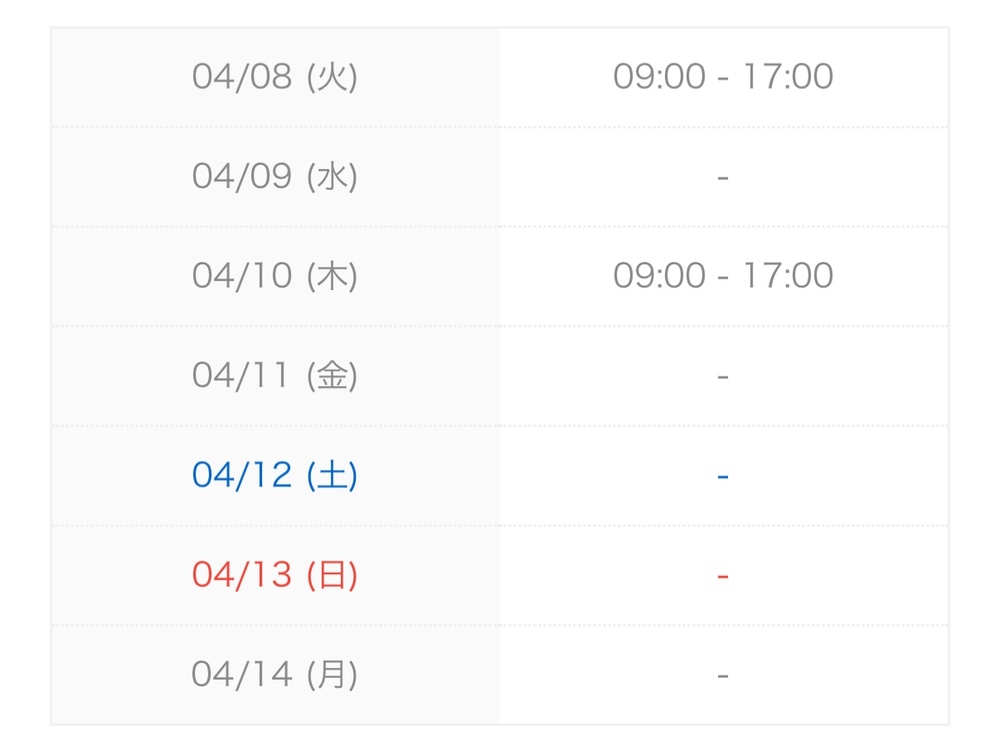Click the 17:00 end time on 04/08
This screenshot has width=1000, height=750.
(x=789, y=77)
